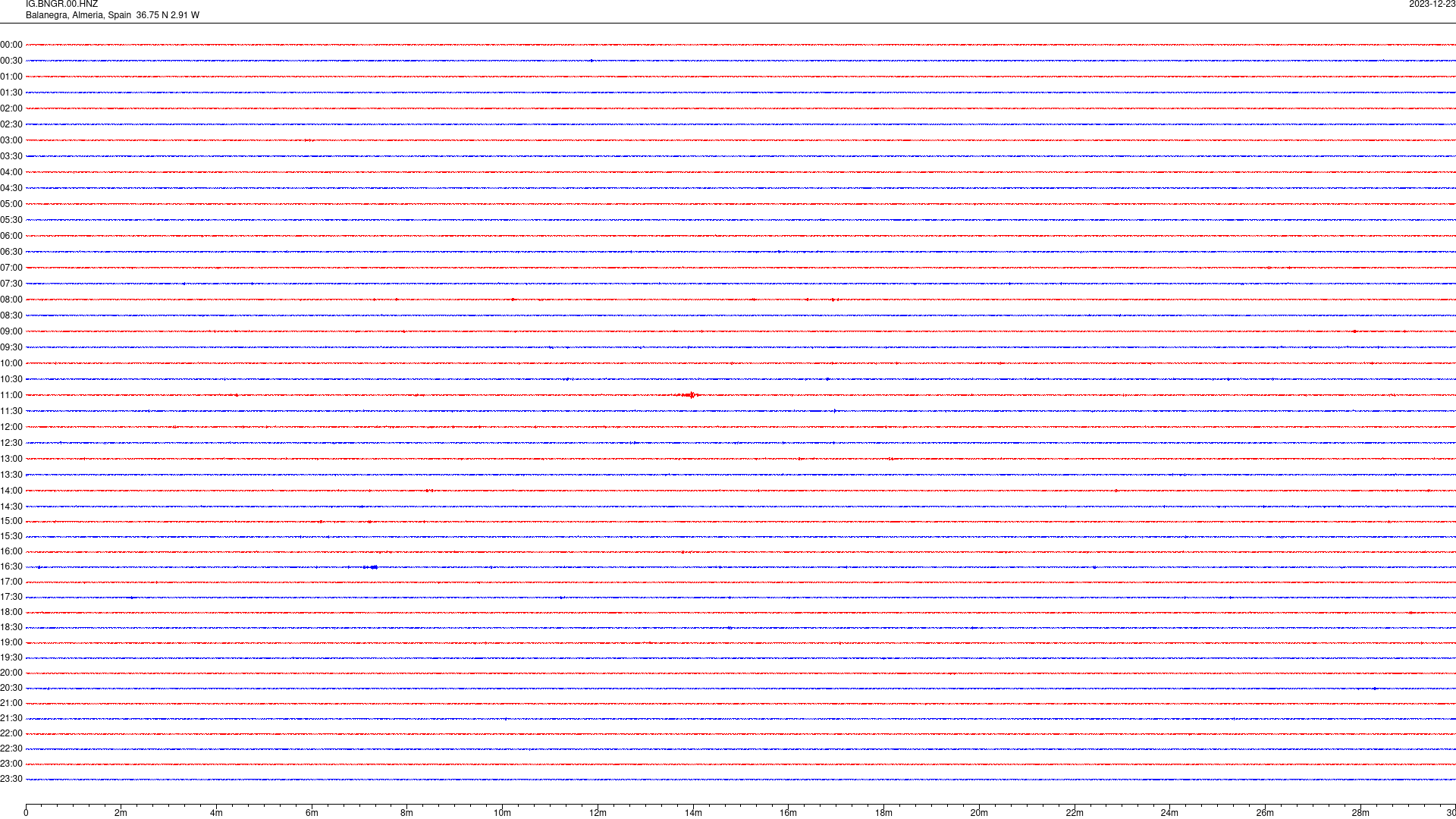Select the 12:30 time row label
The height and width of the screenshot is (819, 1456).
(x=11, y=443)
